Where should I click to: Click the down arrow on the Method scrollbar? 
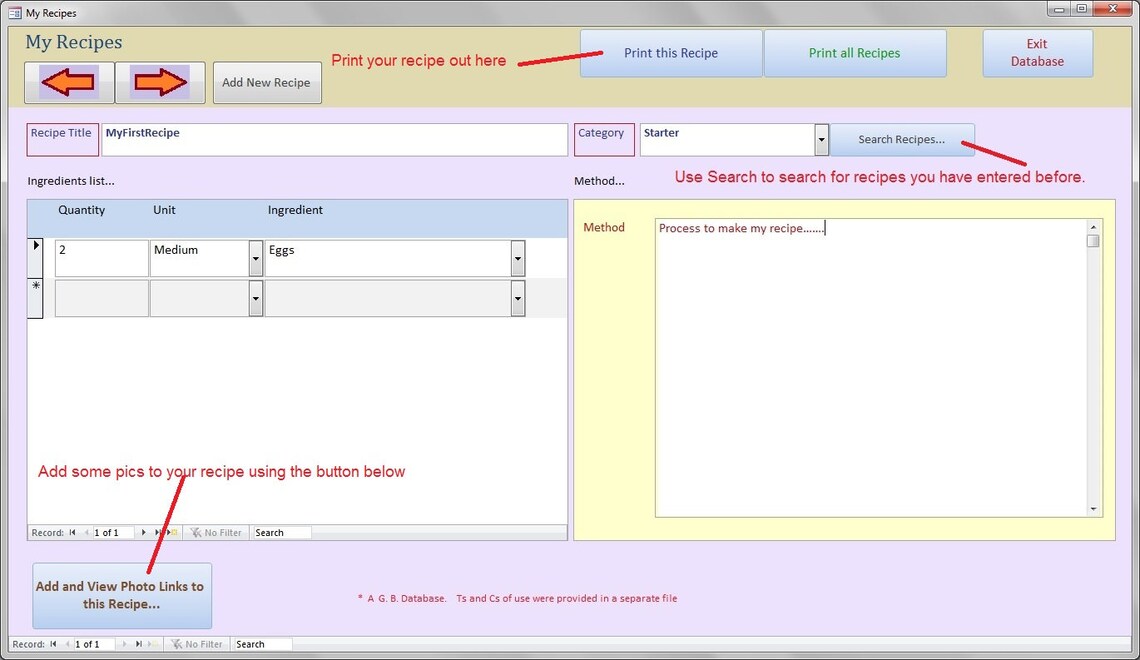(x=1092, y=507)
